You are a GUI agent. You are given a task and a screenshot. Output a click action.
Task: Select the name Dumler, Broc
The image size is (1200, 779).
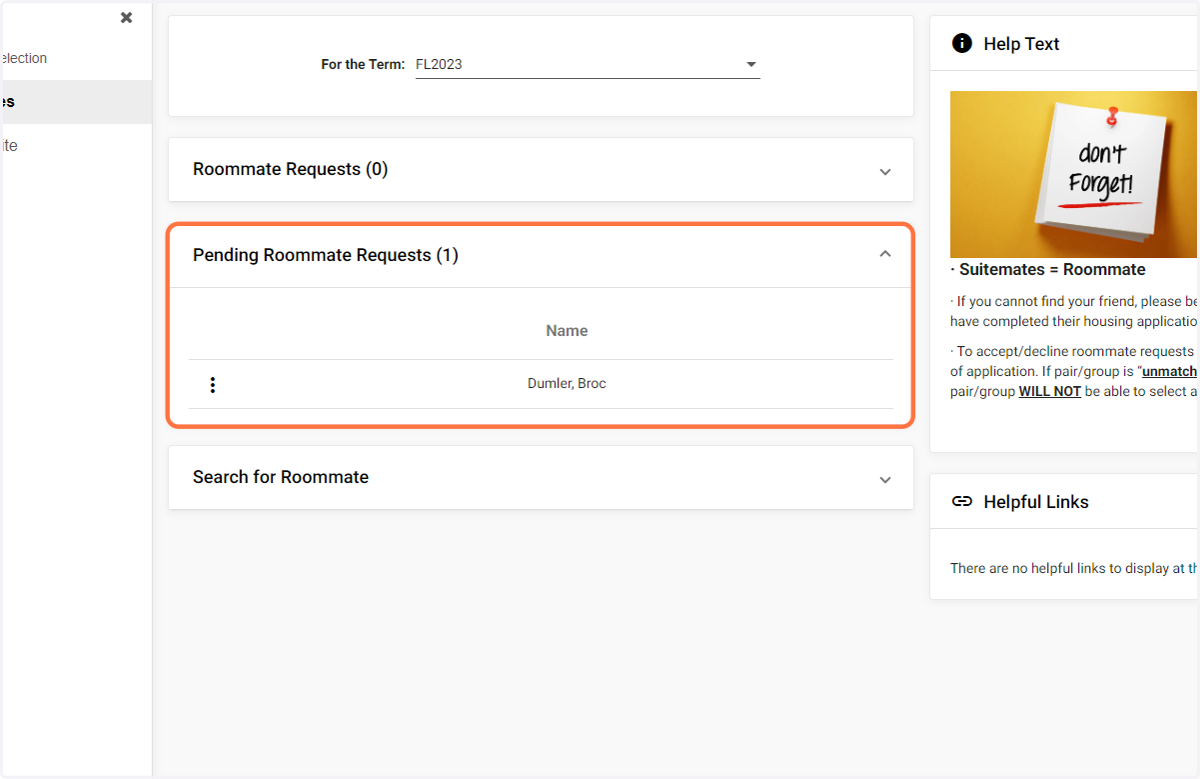click(567, 384)
